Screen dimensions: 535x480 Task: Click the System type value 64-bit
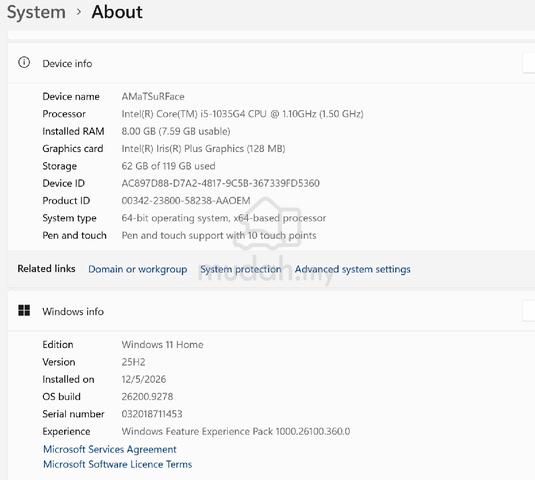coord(224,218)
